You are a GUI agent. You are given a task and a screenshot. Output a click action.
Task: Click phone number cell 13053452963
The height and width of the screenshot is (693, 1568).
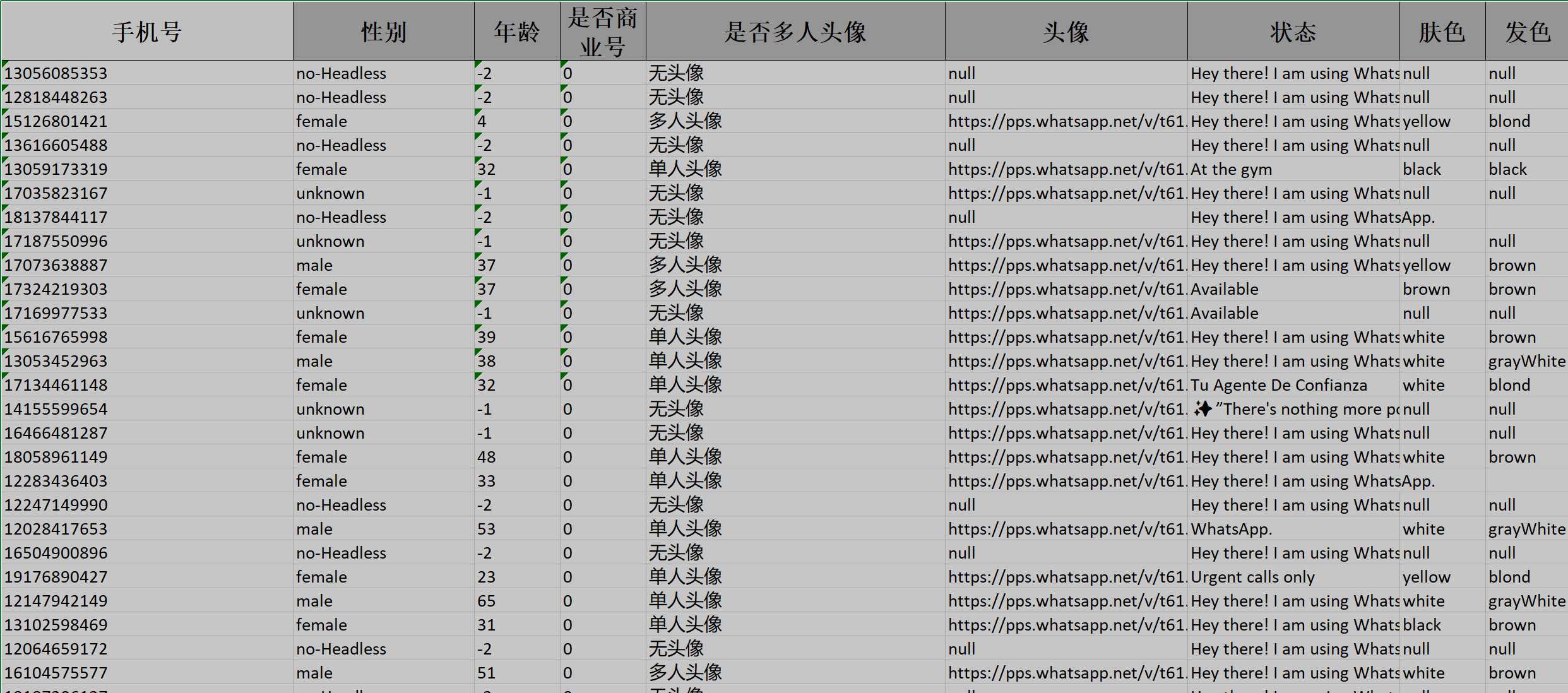pos(147,361)
